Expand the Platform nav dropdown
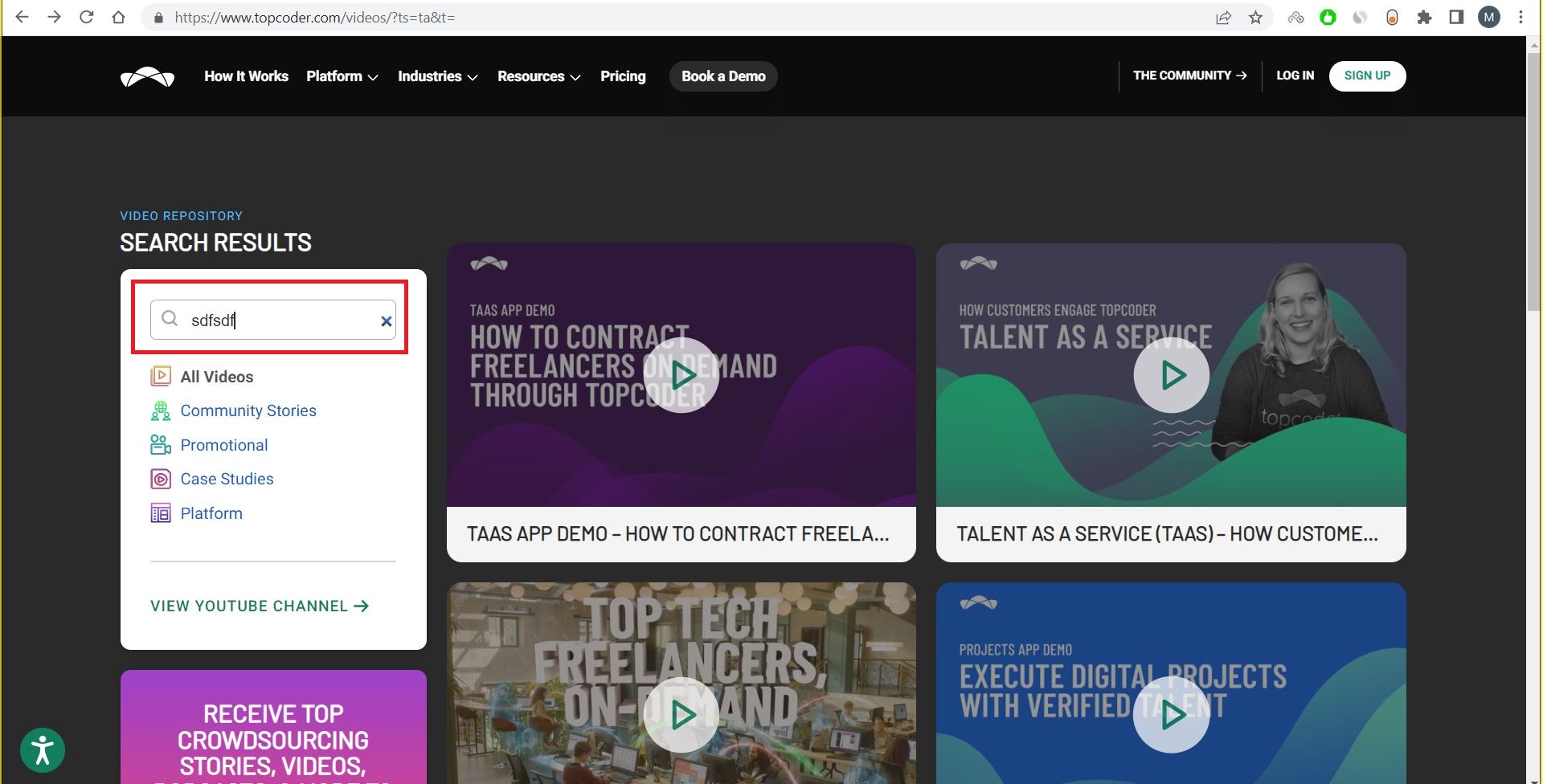The width and height of the screenshot is (1543, 784). [x=342, y=76]
